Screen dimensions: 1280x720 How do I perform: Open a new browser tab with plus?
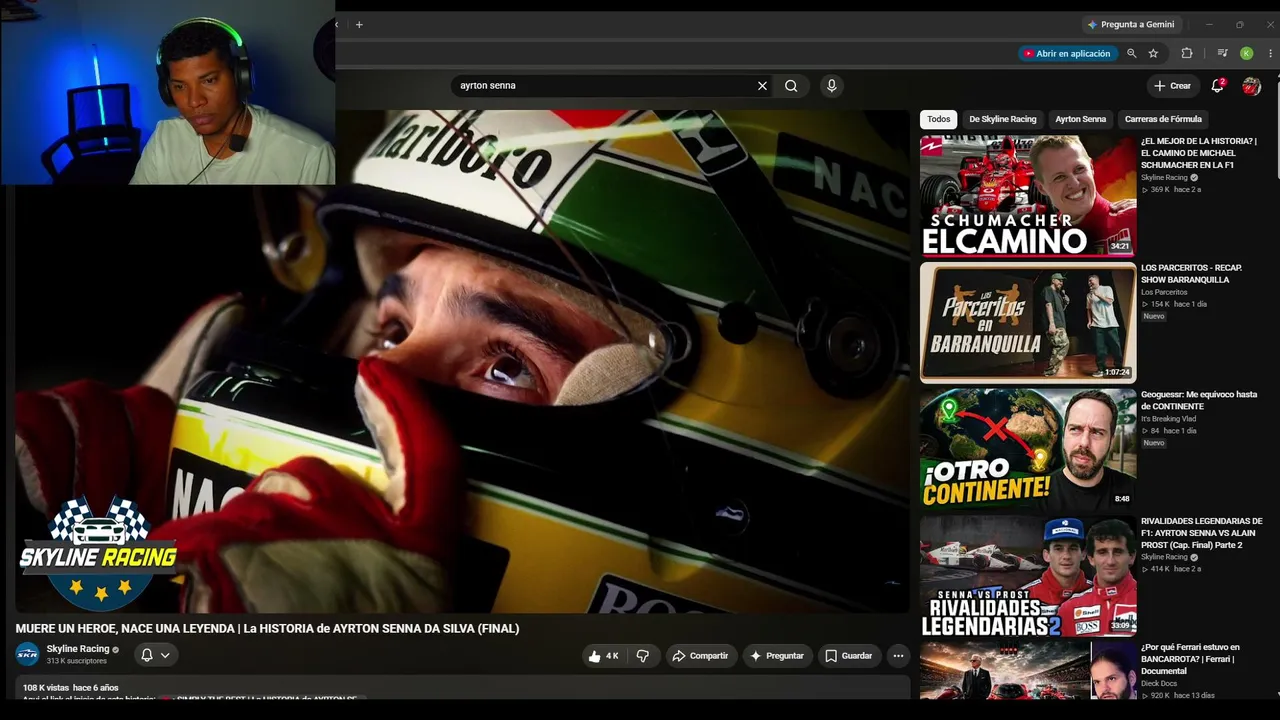point(359,25)
